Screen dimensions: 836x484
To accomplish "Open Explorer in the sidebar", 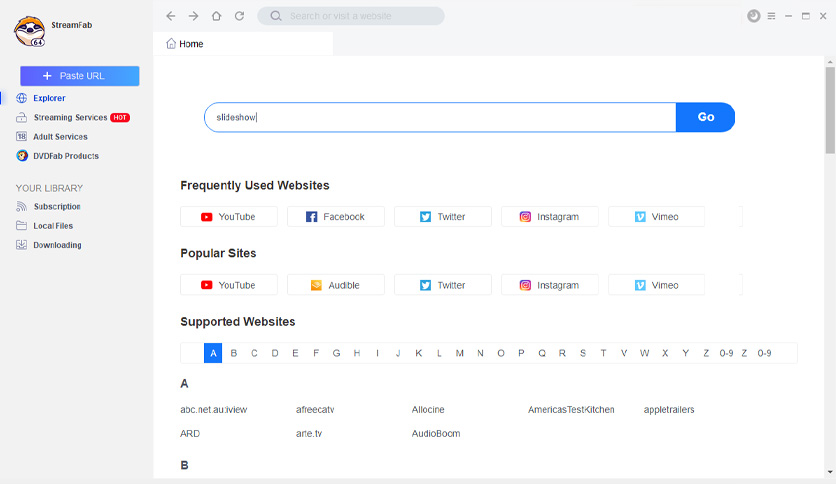I will point(49,98).
